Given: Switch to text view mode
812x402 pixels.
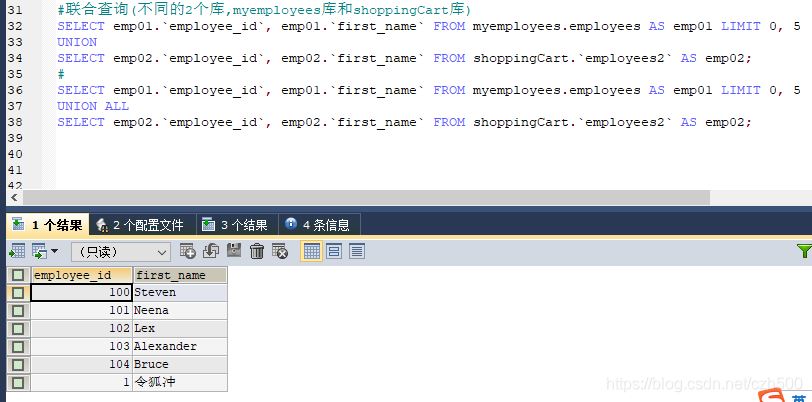Looking at the screenshot, I should point(356,251).
